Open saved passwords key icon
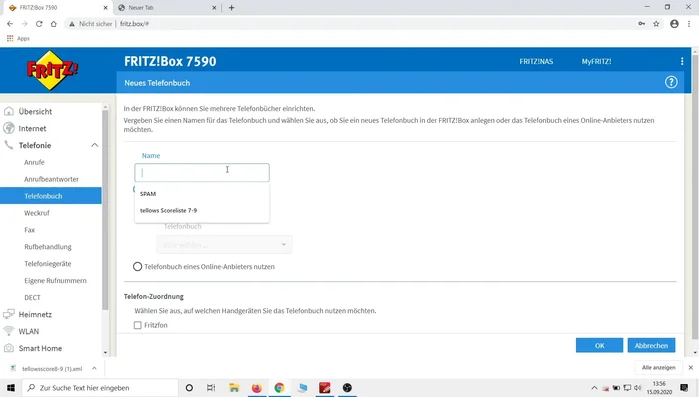699x397 pixels. point(641,24)
